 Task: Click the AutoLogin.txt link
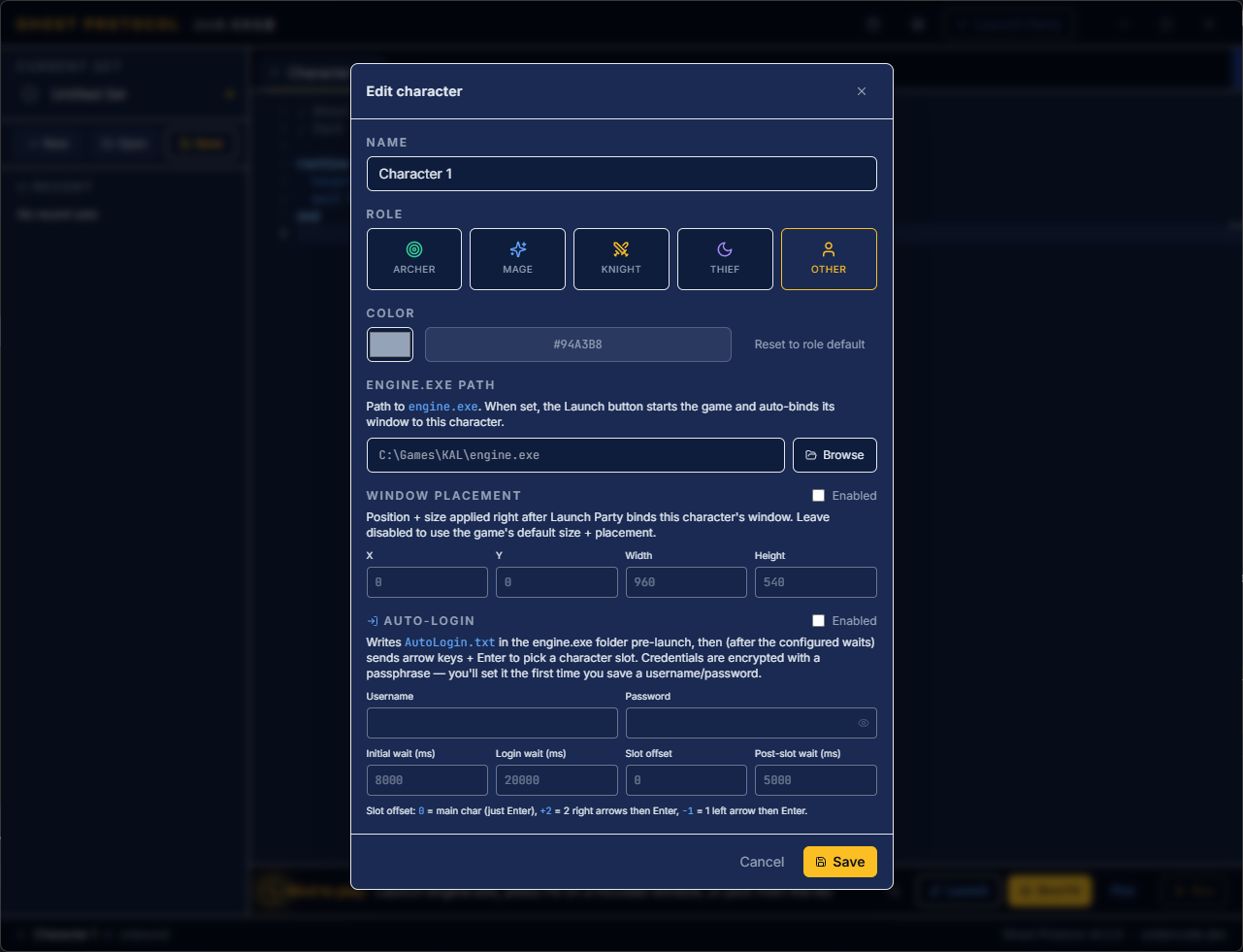[449, 641]
